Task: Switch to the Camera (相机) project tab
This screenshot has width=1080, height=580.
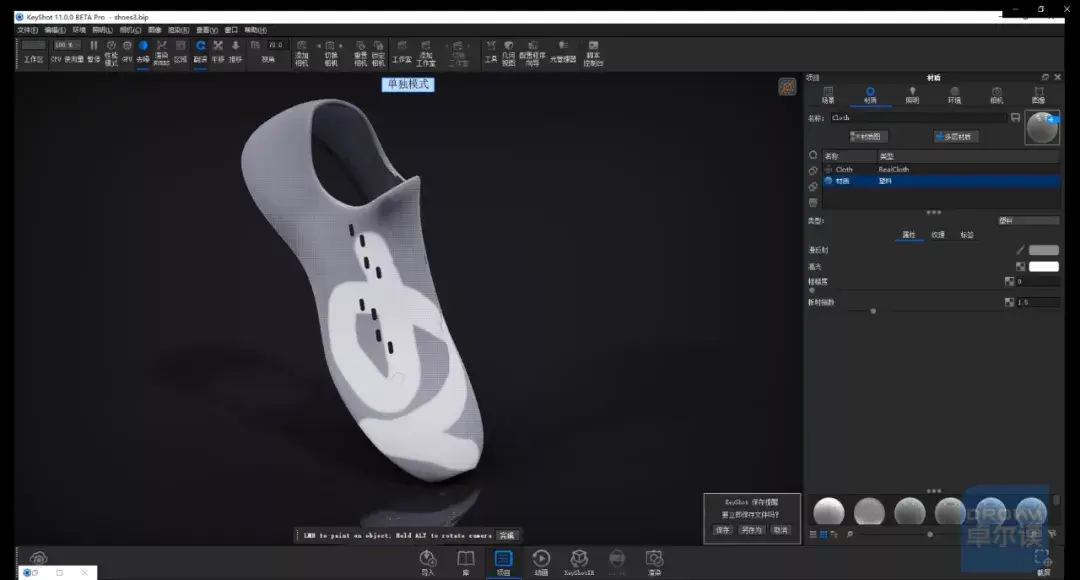Action: coord(997,95)
